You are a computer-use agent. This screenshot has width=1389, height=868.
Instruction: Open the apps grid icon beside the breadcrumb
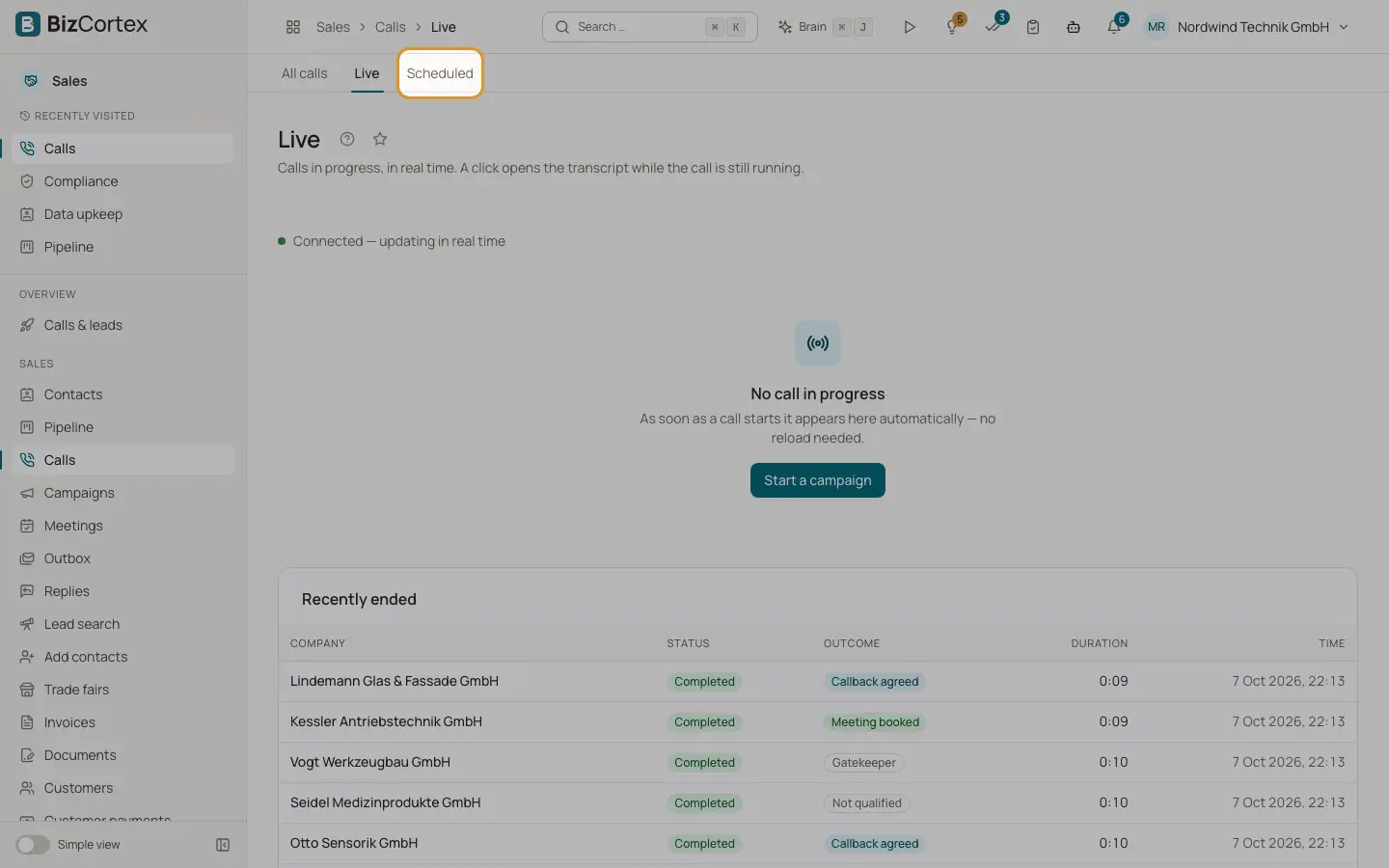coord(293,27)
